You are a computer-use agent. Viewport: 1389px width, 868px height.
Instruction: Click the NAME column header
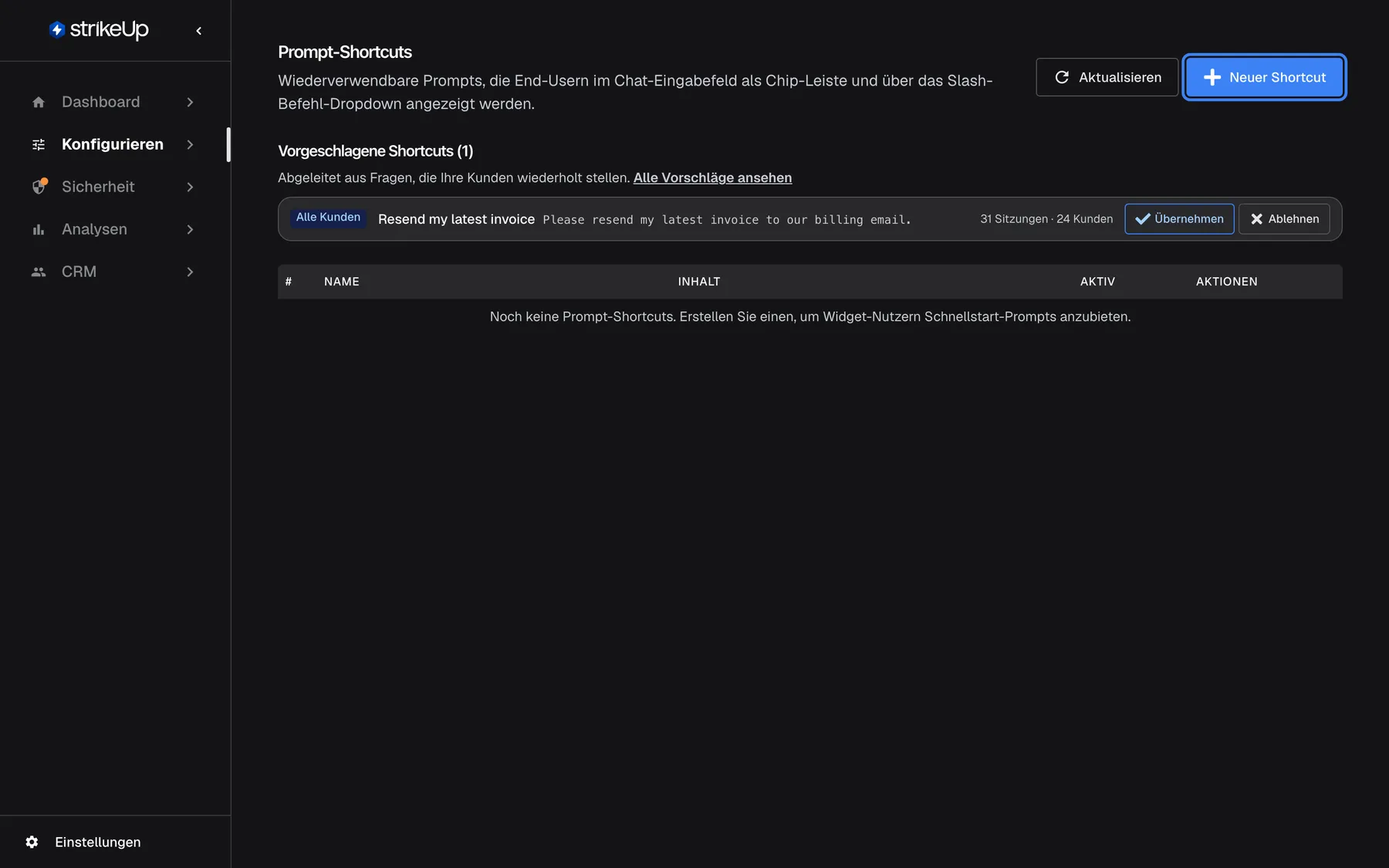pos(342,282)
